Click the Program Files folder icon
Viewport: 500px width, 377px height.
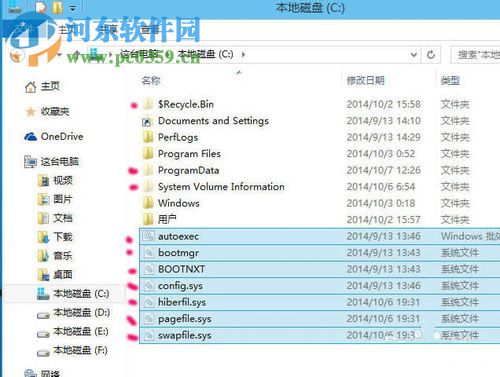tap(148, 154)
